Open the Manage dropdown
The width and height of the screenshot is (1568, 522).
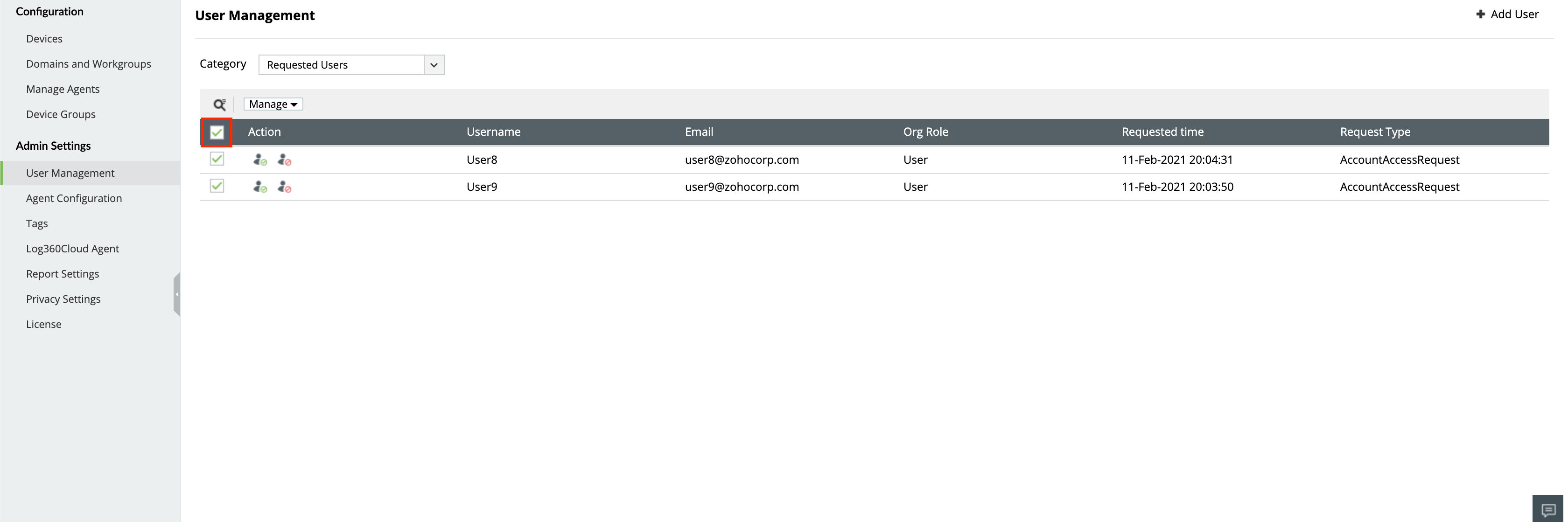point(272,104)
